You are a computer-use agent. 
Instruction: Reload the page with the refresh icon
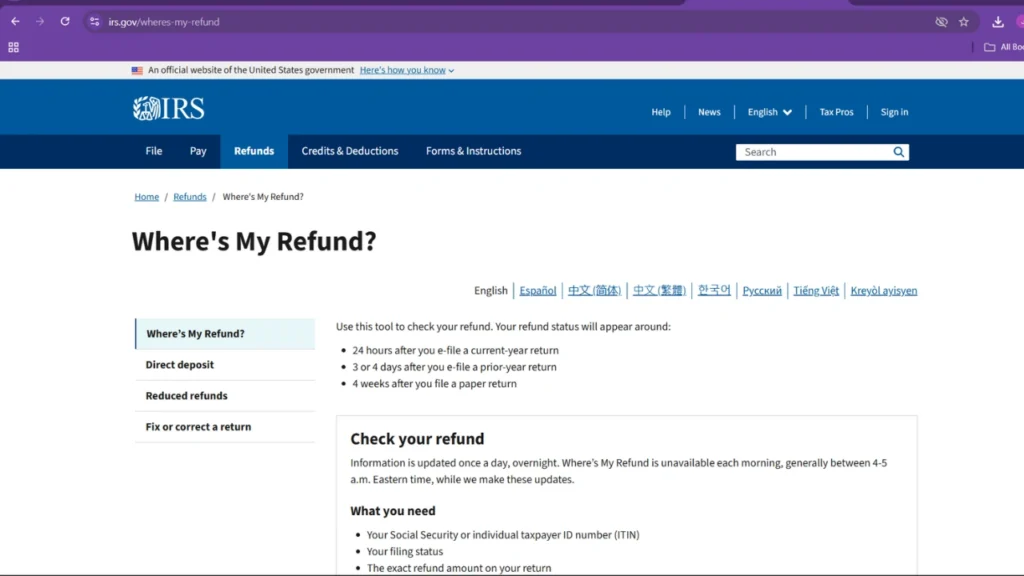pos(65,21)
